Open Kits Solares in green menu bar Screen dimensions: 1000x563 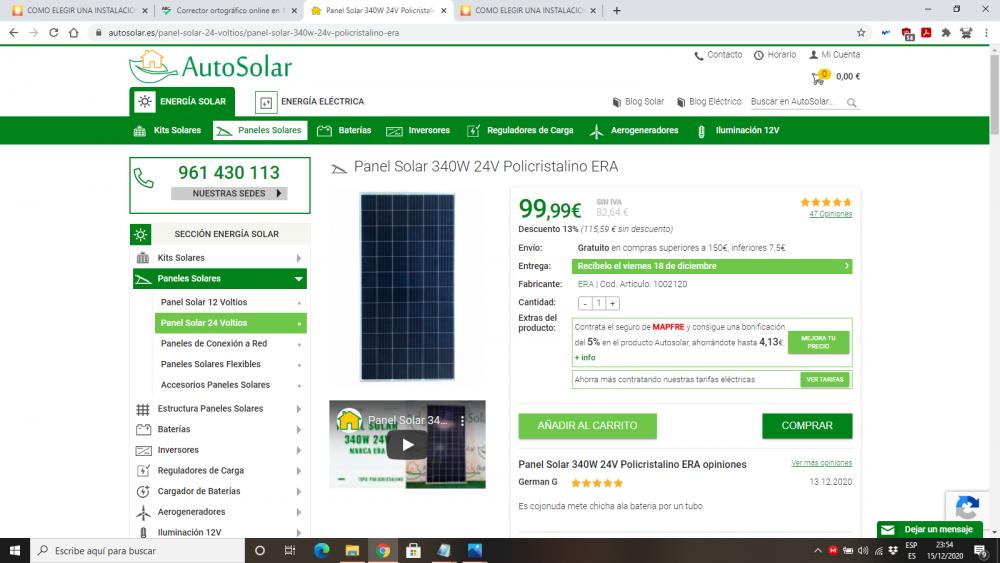tap(167, 130)
